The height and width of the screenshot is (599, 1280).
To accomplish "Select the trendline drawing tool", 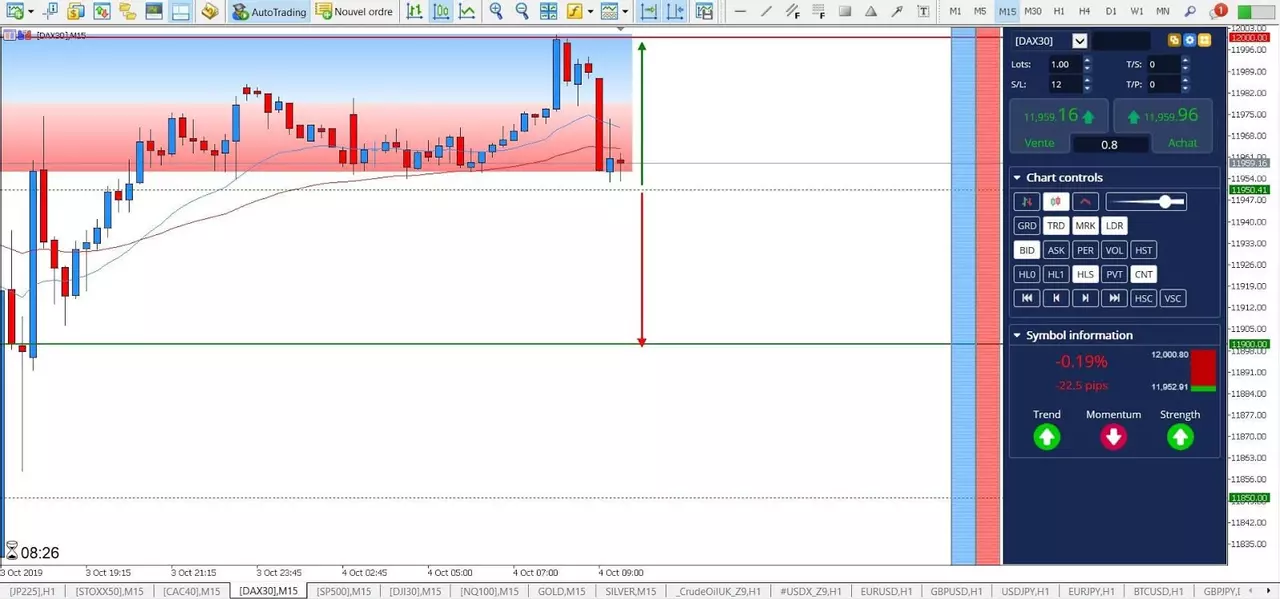I will [x=766, y=11].
